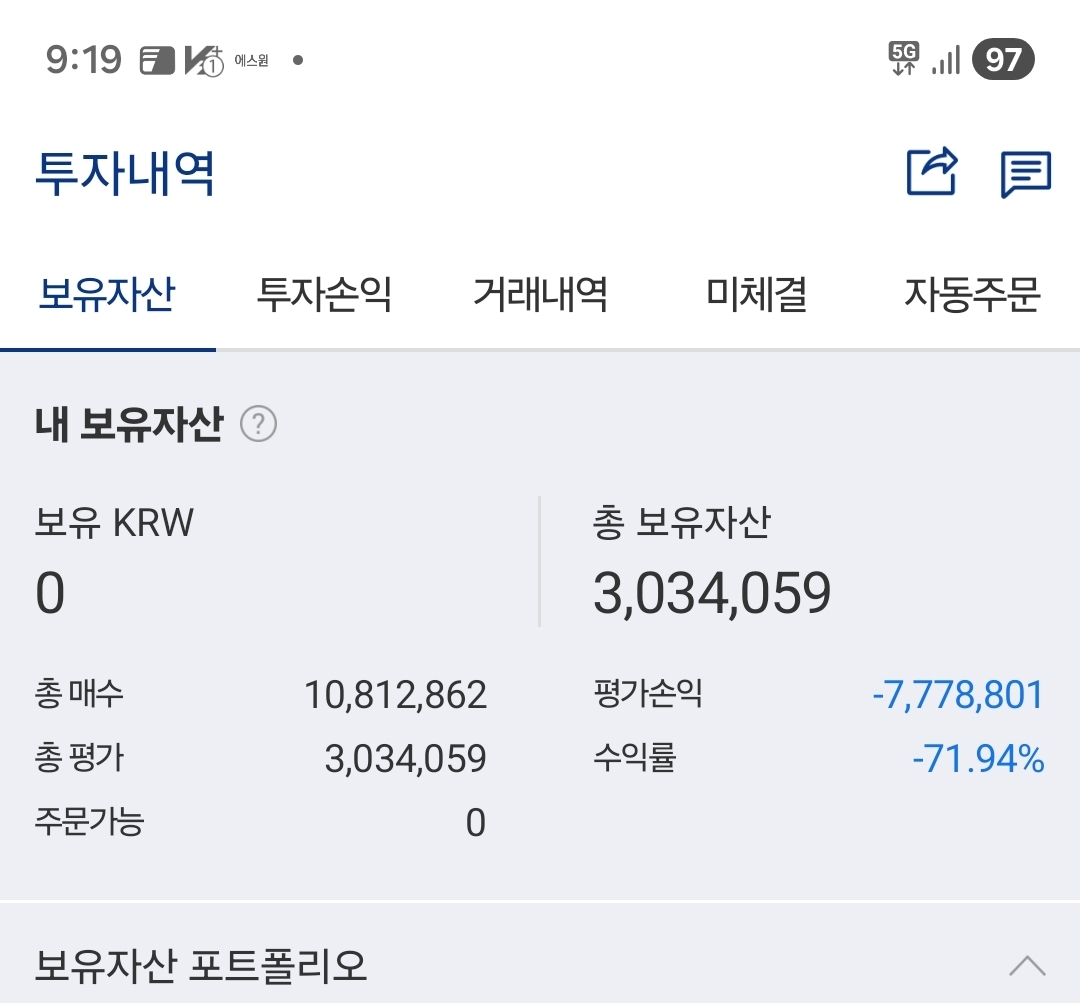Image resolution: width=1080 pixels, height=1003 pixels.
Task: Tap the 총 보유자산 value 3,034,059
Action: 712,593
